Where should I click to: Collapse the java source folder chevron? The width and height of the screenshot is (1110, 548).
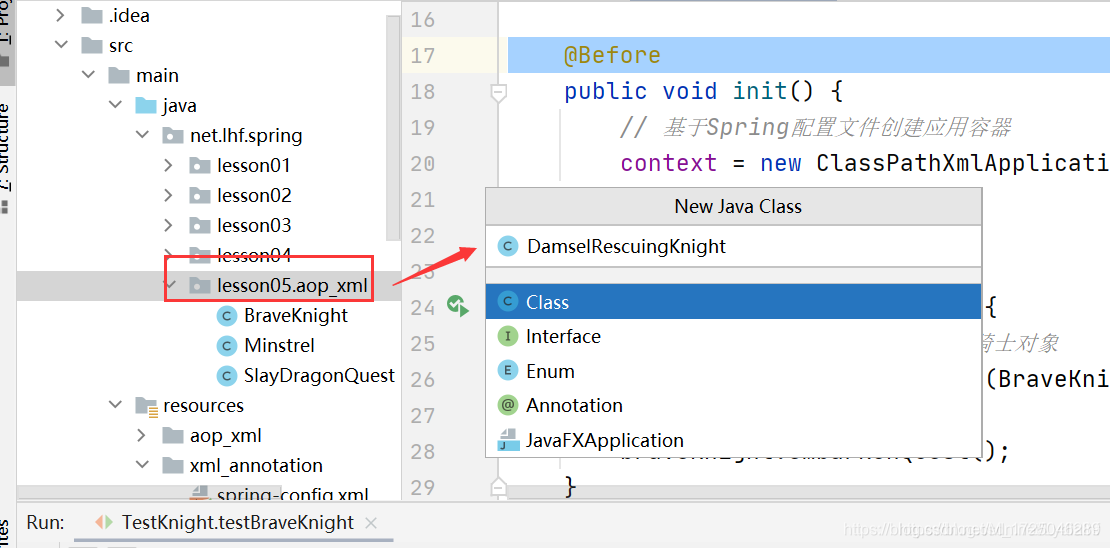pos(115,105)
